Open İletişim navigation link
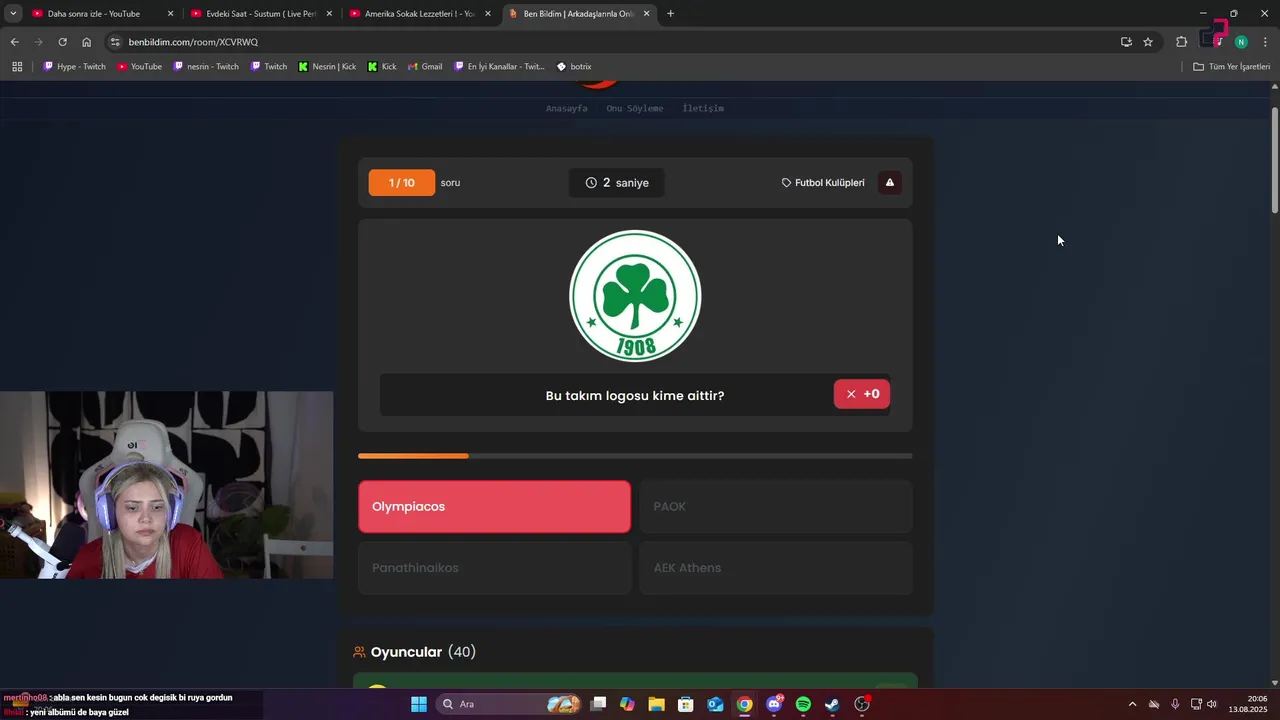Viewport: 1280px width, 720px height. [703, 108]
